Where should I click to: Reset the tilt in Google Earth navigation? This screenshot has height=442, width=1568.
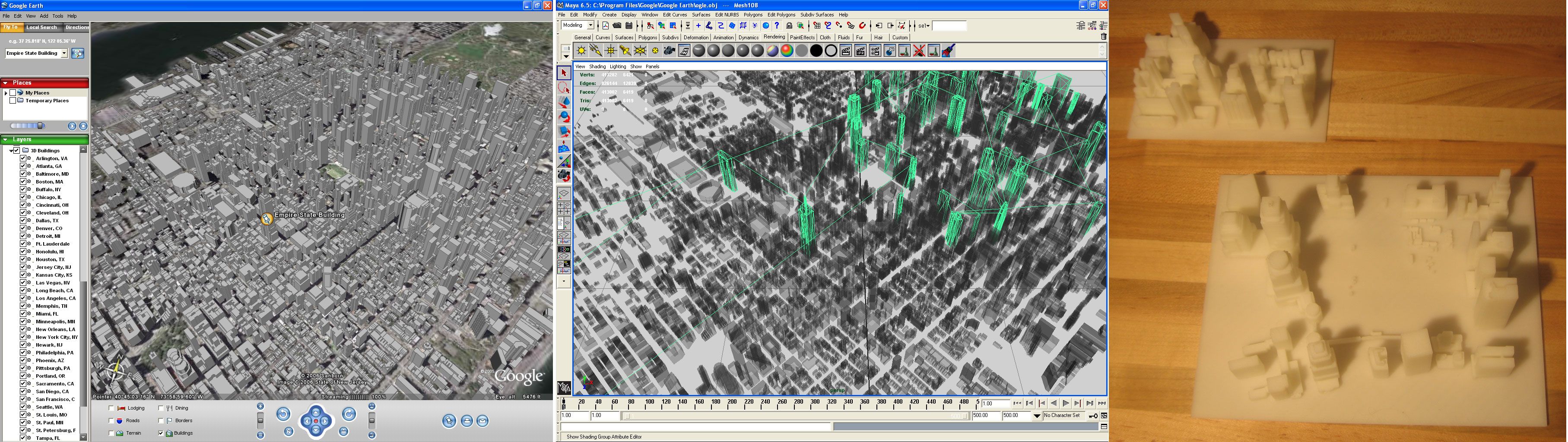coord(344,432)
